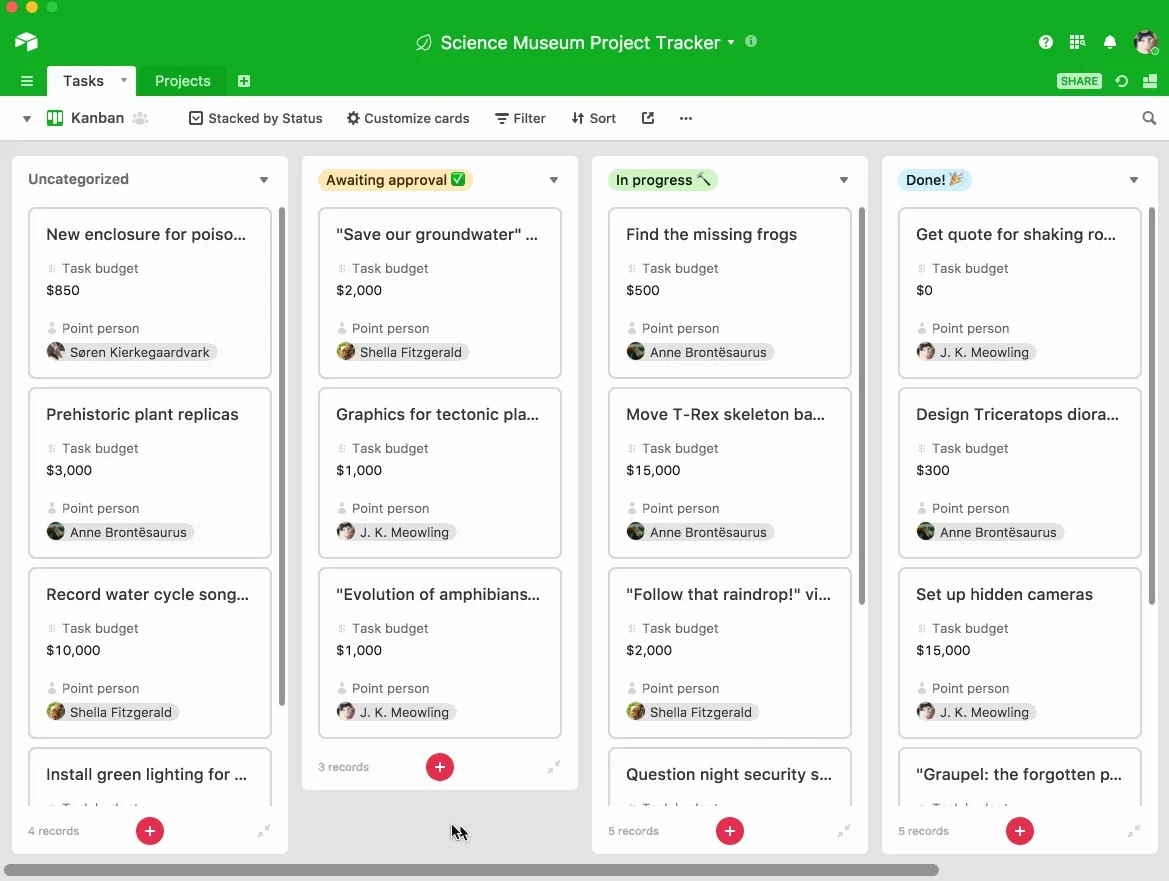Check notifications via the bell icon
The width and height of the screenshot is (1169, 881).
click(1109, 41)
